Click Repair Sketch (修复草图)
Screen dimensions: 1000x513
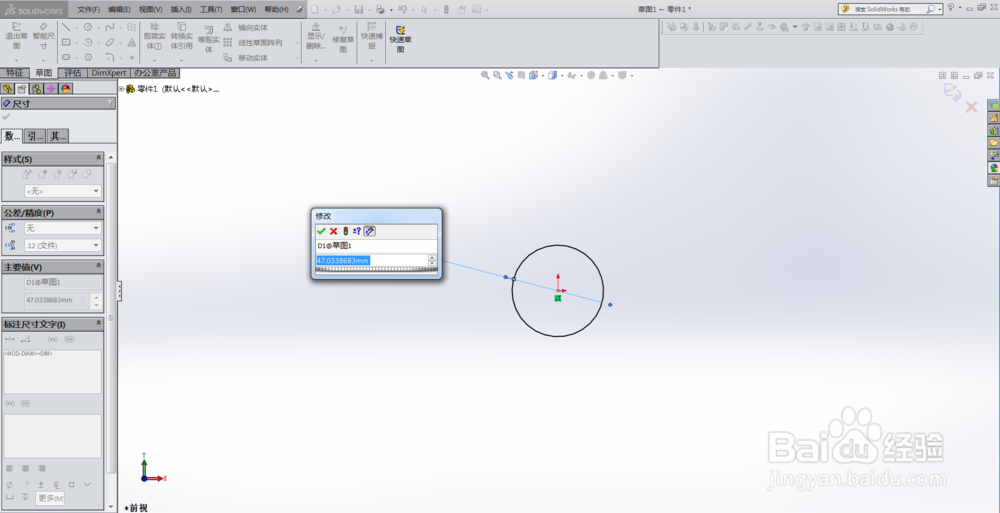click(343, 38)
